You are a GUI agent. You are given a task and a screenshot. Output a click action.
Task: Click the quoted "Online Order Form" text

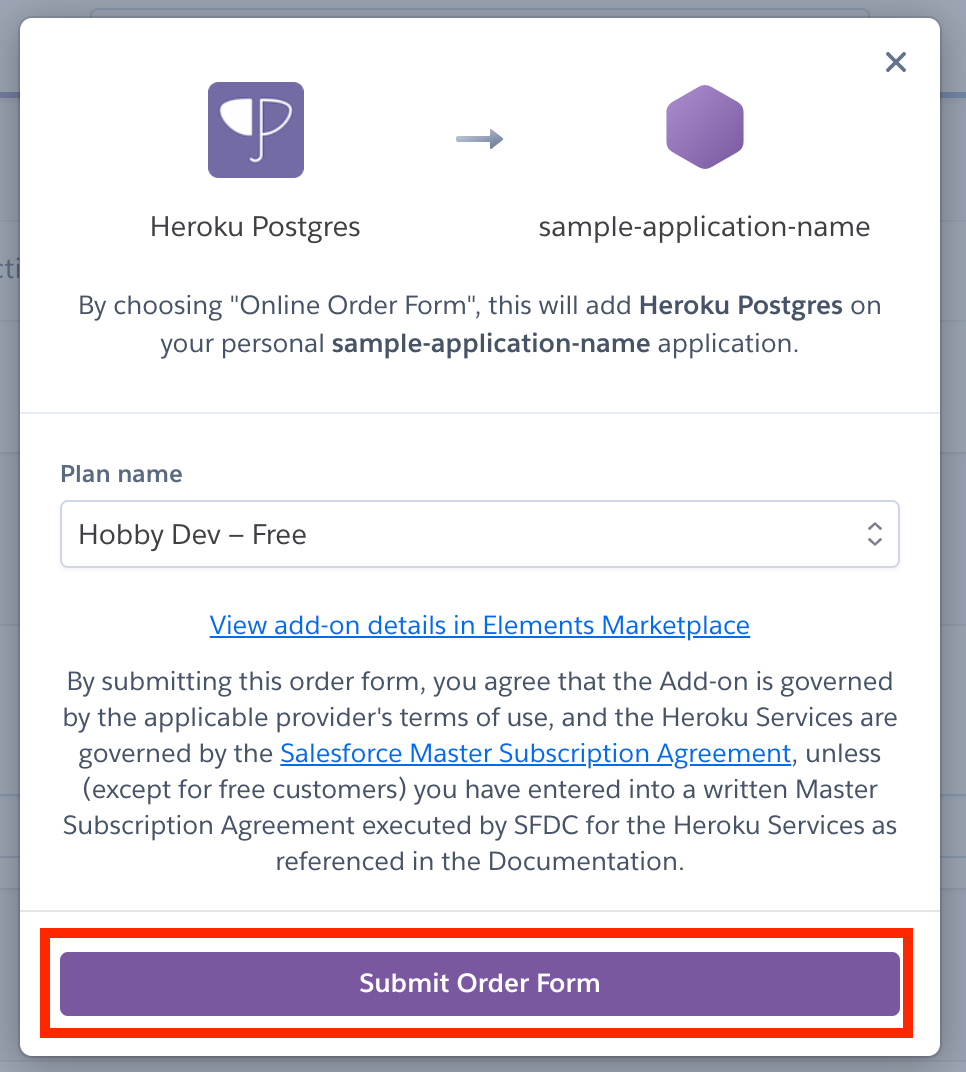click(351, 306)
